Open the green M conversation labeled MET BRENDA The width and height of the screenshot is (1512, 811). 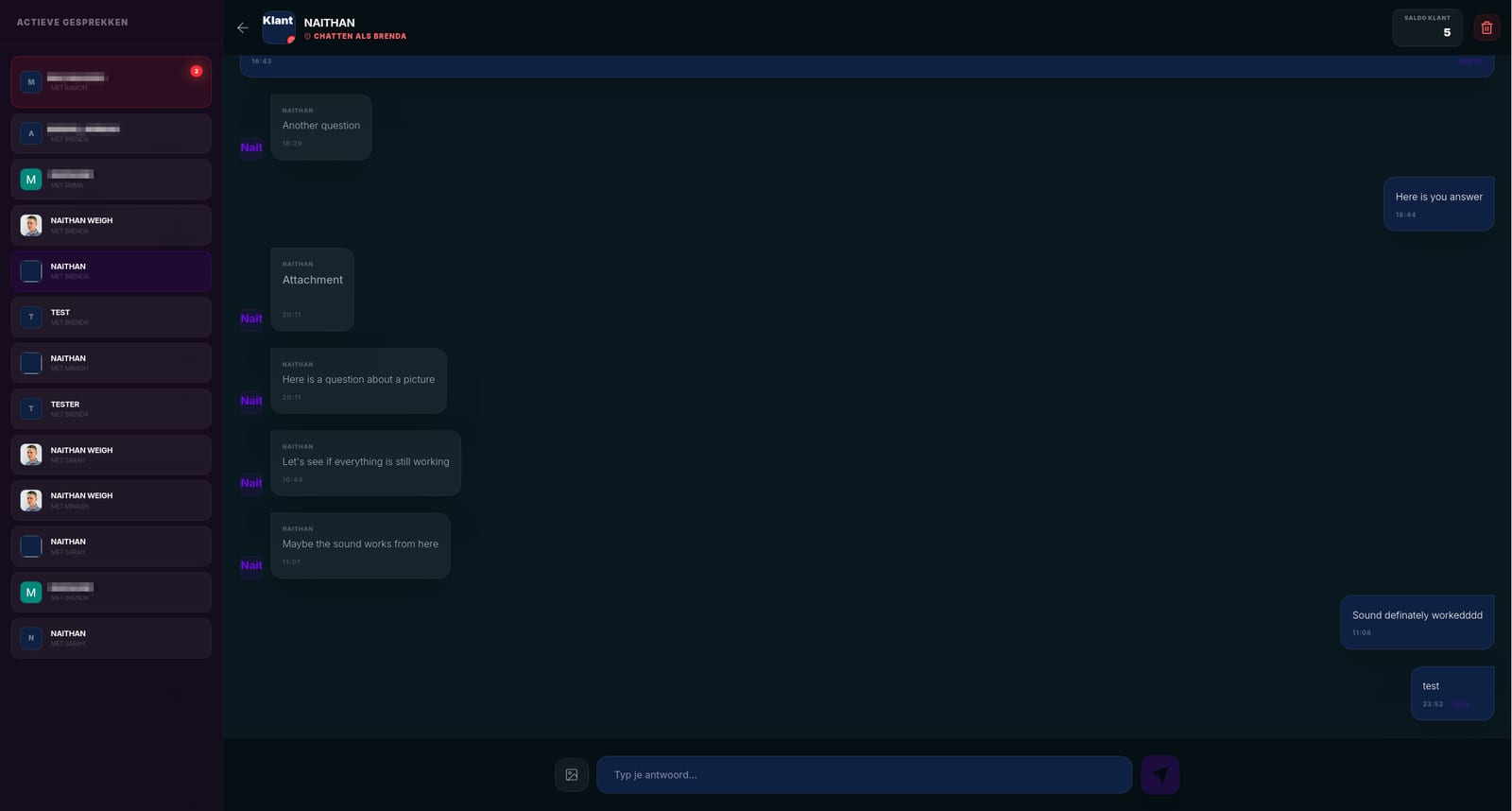click(111, 593)
